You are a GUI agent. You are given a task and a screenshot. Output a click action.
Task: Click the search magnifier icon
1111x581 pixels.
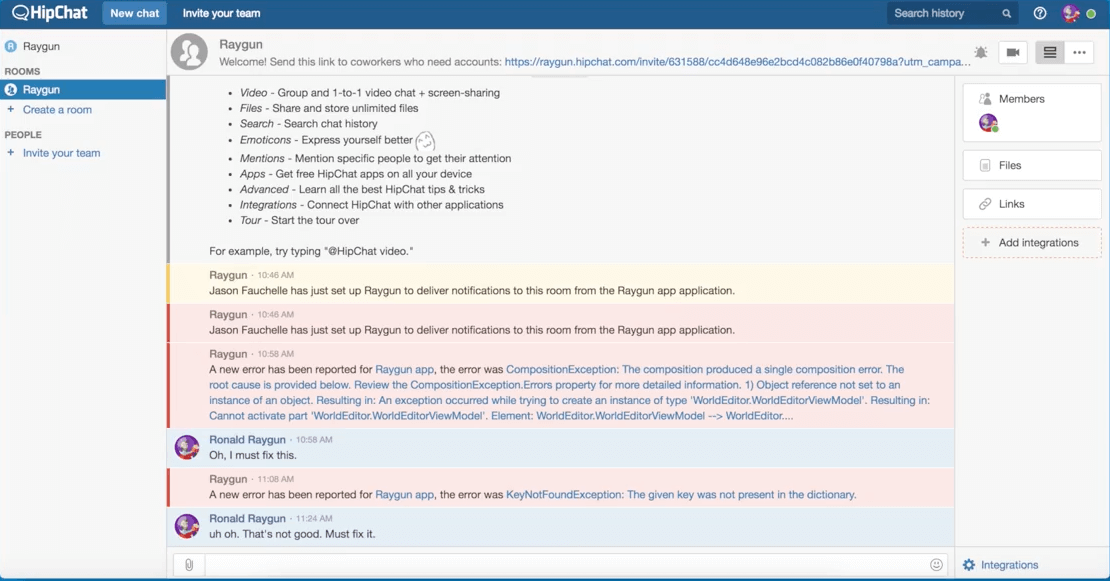[x=1006, y=13]
